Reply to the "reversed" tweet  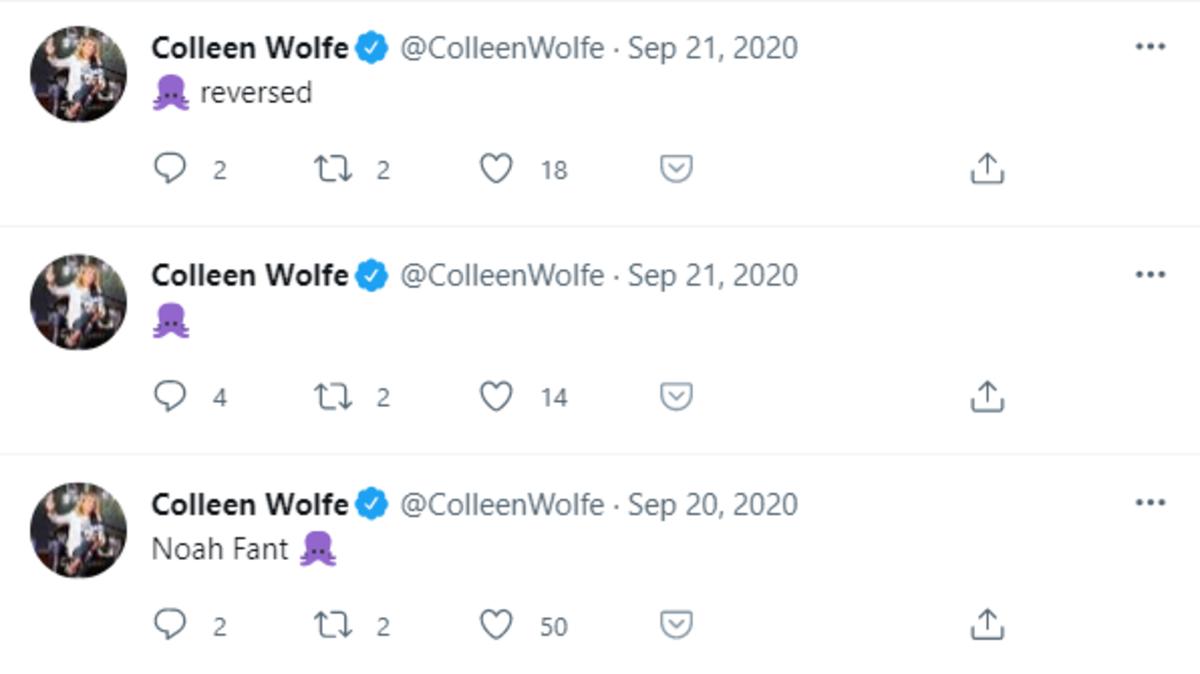coord(170,169)
